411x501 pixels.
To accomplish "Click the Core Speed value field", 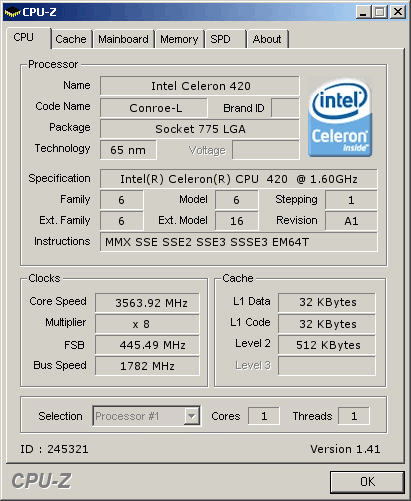I will (x=147, y=303).
